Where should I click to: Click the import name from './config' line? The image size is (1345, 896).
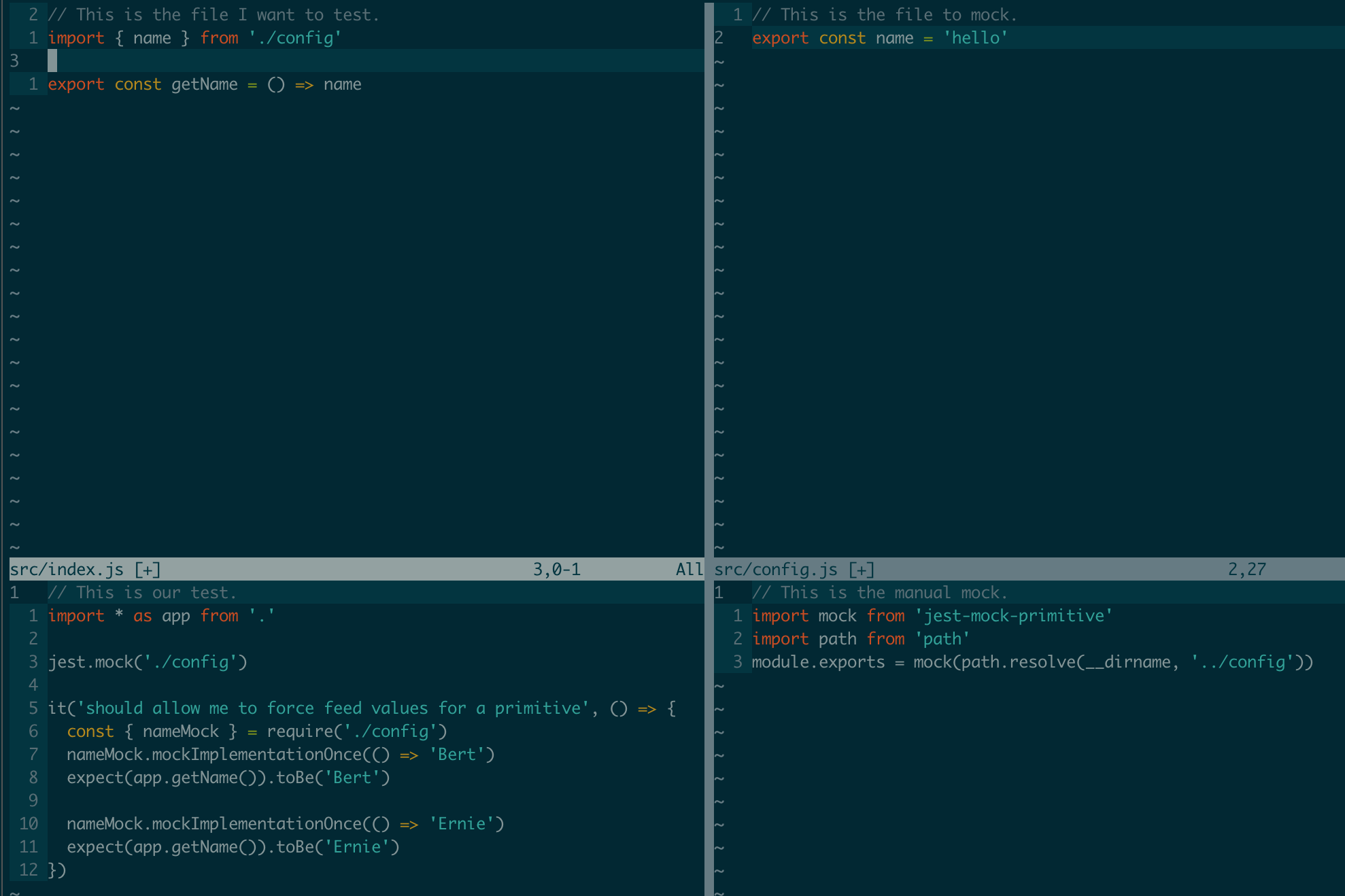[x=194, y=37]
